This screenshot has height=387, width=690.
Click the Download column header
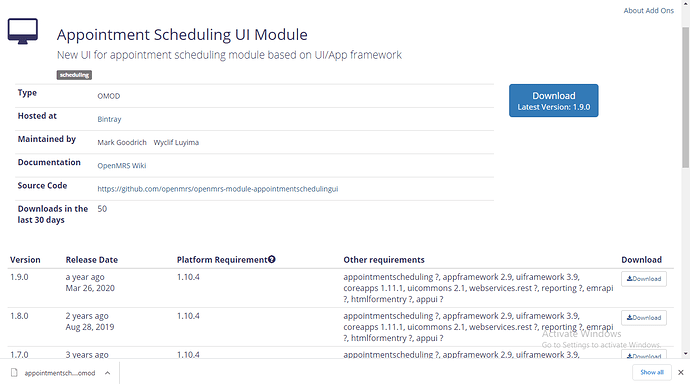click(x=641, y=260)
